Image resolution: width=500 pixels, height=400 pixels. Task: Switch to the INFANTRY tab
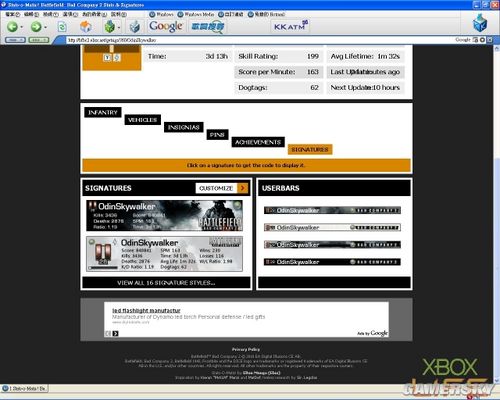[103, 113]
